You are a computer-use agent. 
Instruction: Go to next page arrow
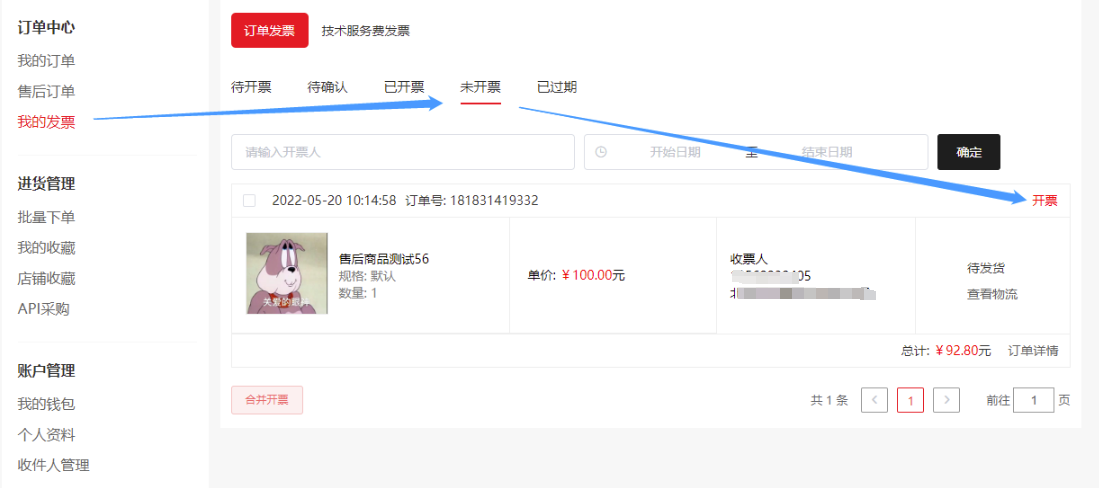(947, 400)
